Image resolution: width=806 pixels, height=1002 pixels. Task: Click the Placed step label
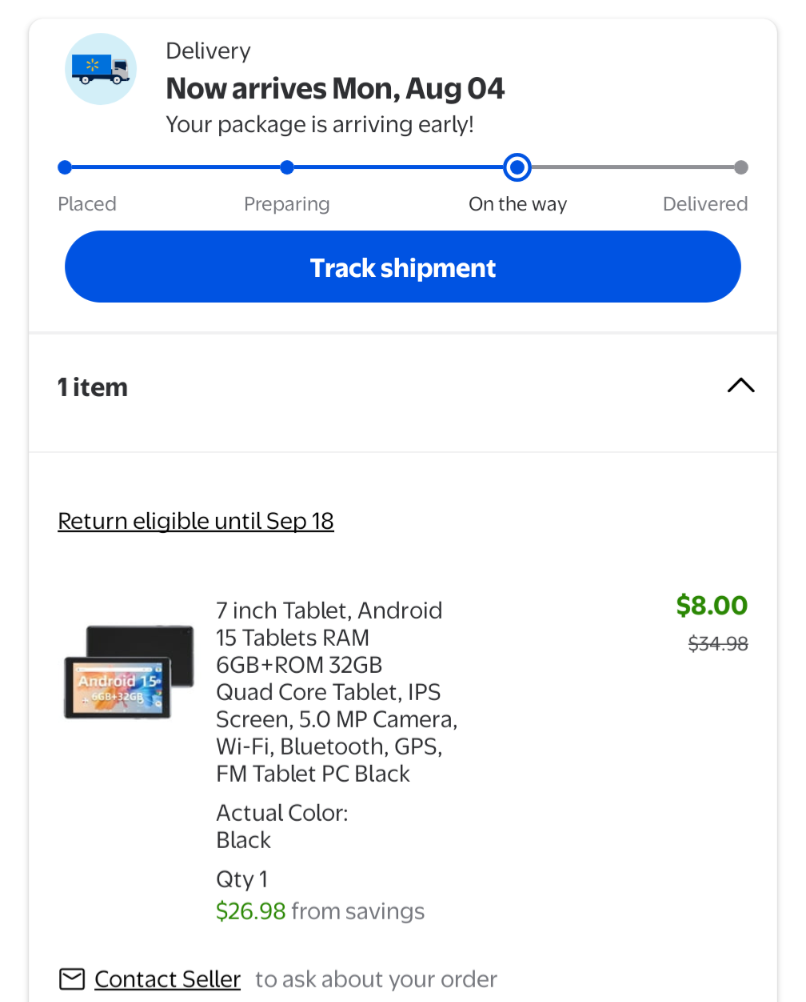pos(87,204)
